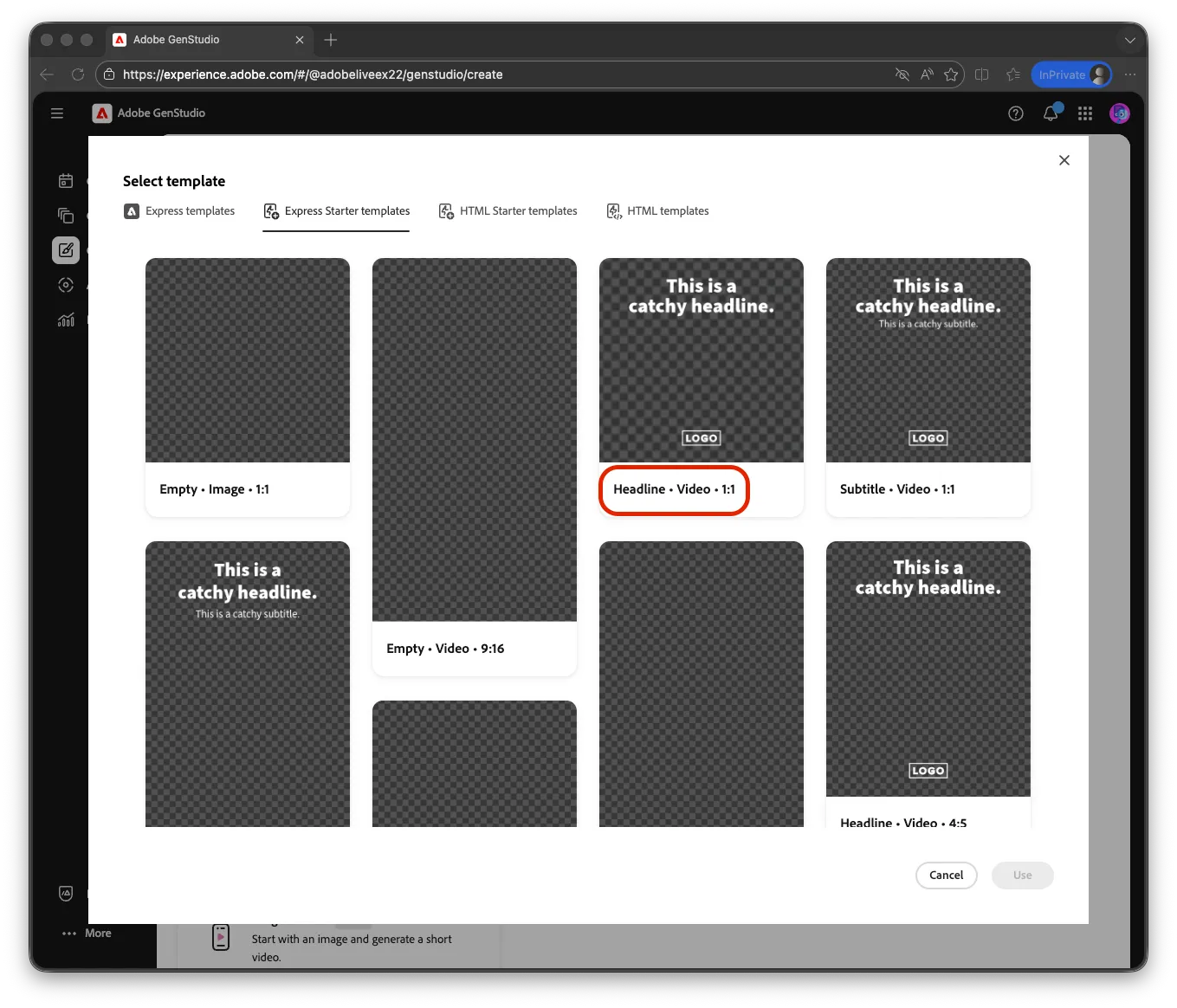Expand the More item in sidebar
The width and height of the screenshot is (1177, 1008).
(87, 934)
